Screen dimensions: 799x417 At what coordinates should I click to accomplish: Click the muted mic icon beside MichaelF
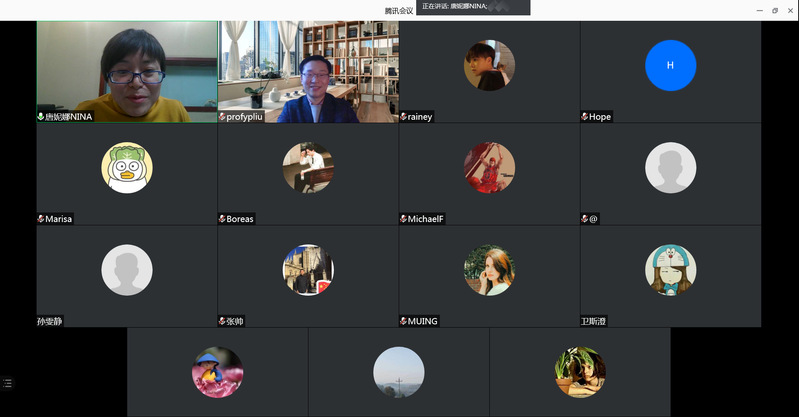(403, 219)
